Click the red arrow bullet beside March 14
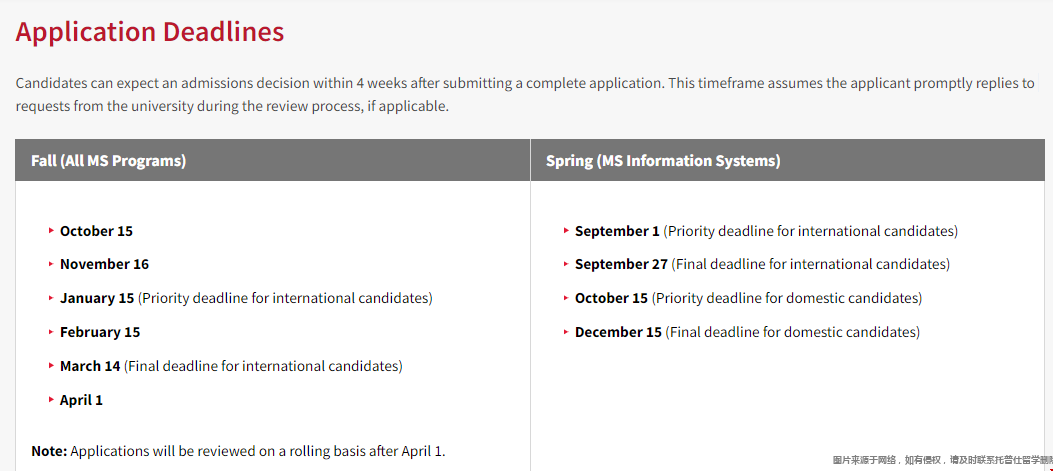 [51, 366]
